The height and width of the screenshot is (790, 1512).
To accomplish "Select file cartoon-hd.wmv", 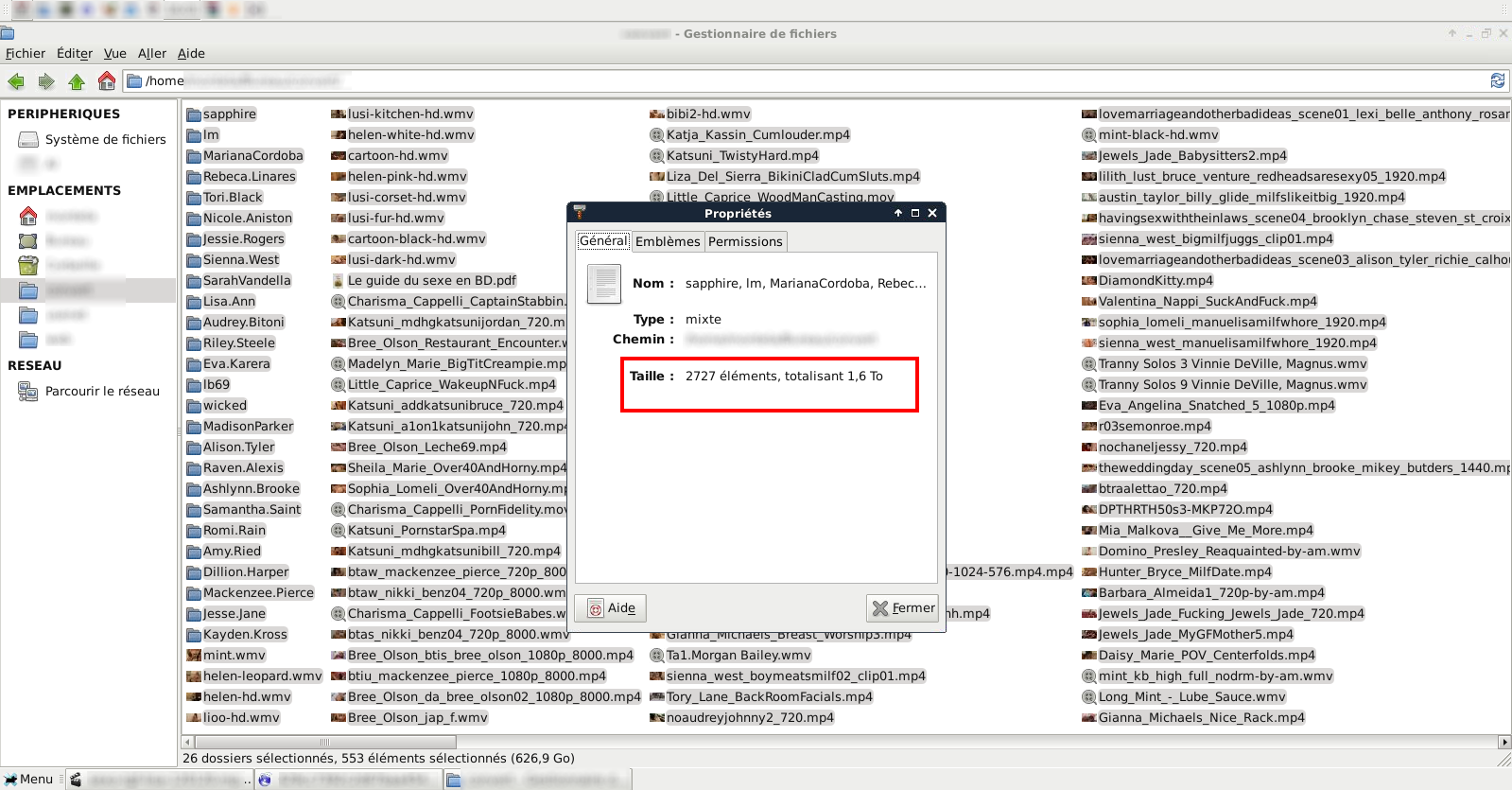I will click(390, 156).
